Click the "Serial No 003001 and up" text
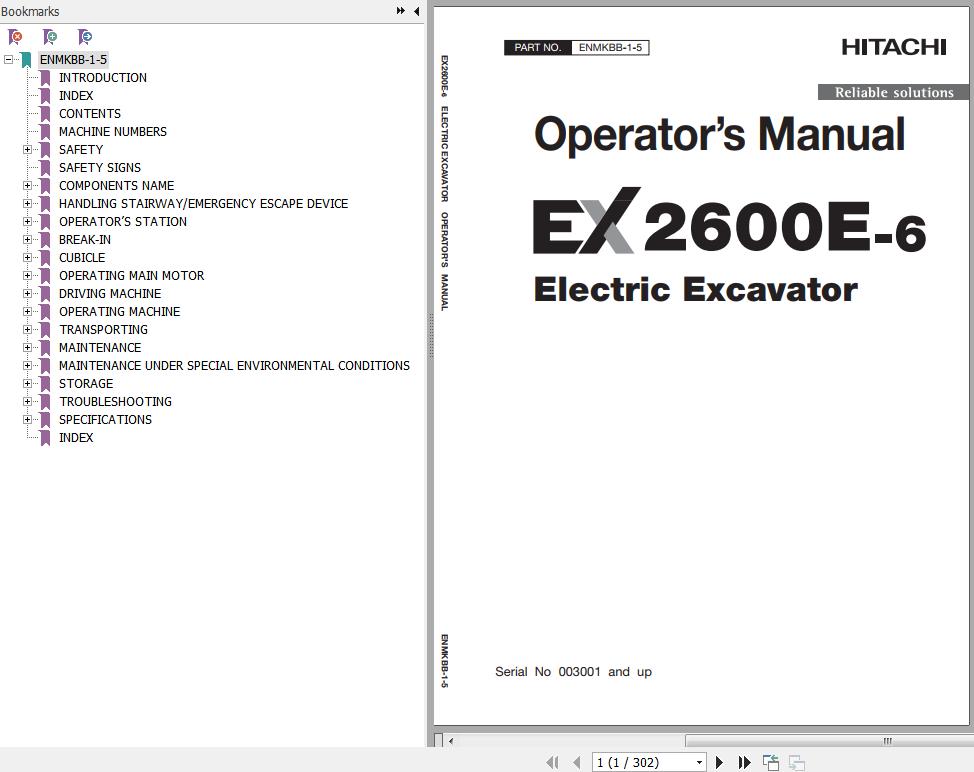The width and height of the screenshot is (974, 772). [573, 671]
